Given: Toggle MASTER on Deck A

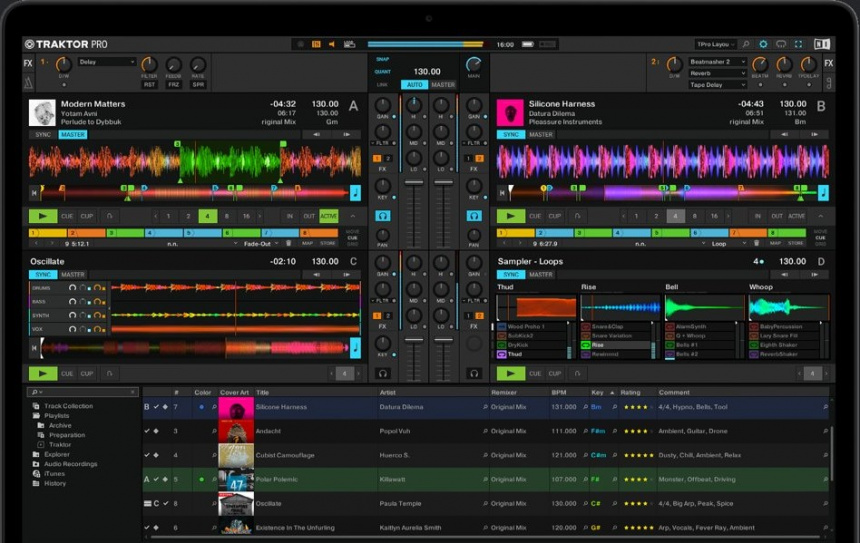Looking at the screenshot, I should pyautogui.click(x=73, y=135).
